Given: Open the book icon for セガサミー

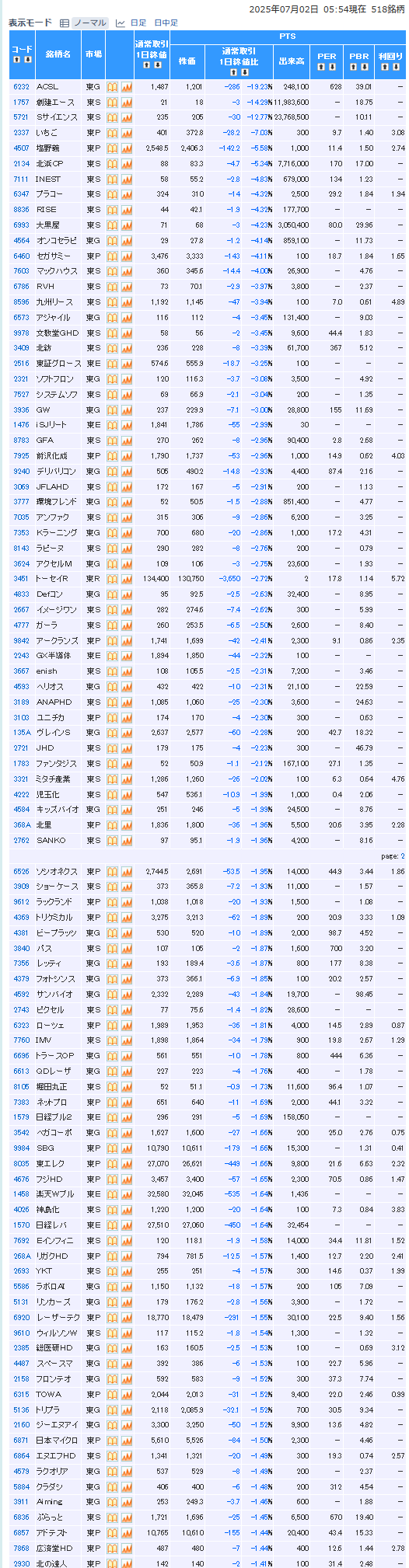Looking at the screenshot, I should tap(113, 256).
